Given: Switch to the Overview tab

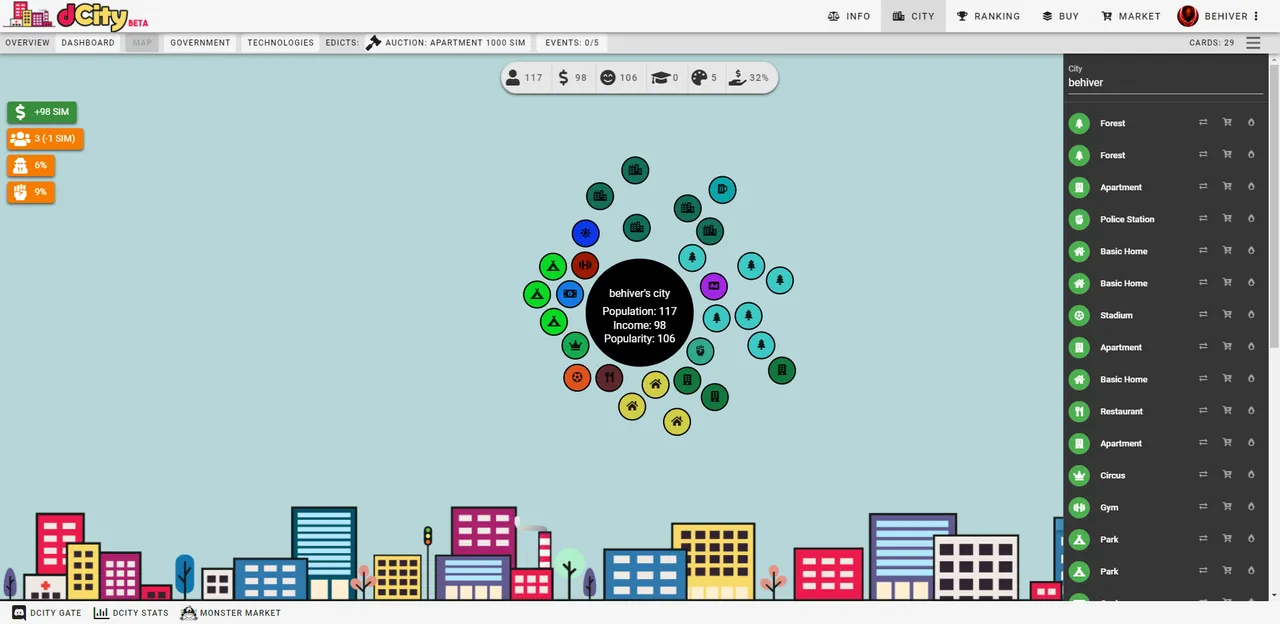Looking at the screenshot, I should point(27,43).
